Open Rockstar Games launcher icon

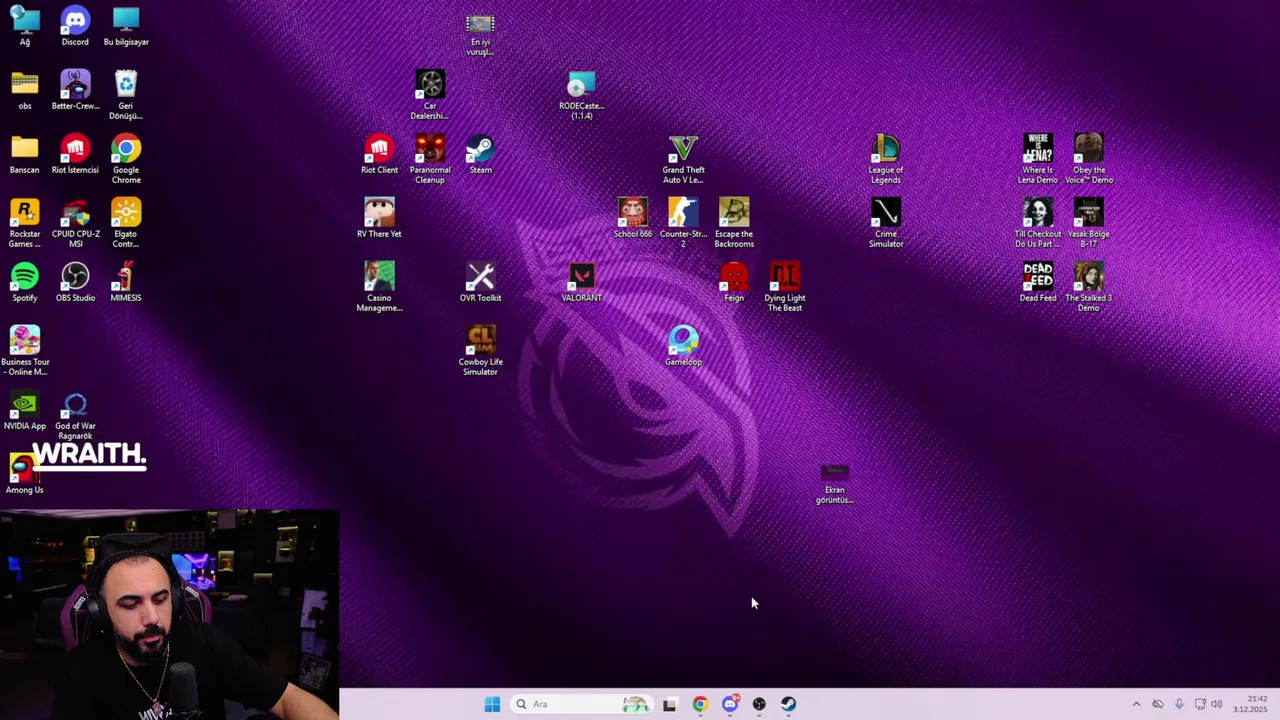(x=25, y=223)
